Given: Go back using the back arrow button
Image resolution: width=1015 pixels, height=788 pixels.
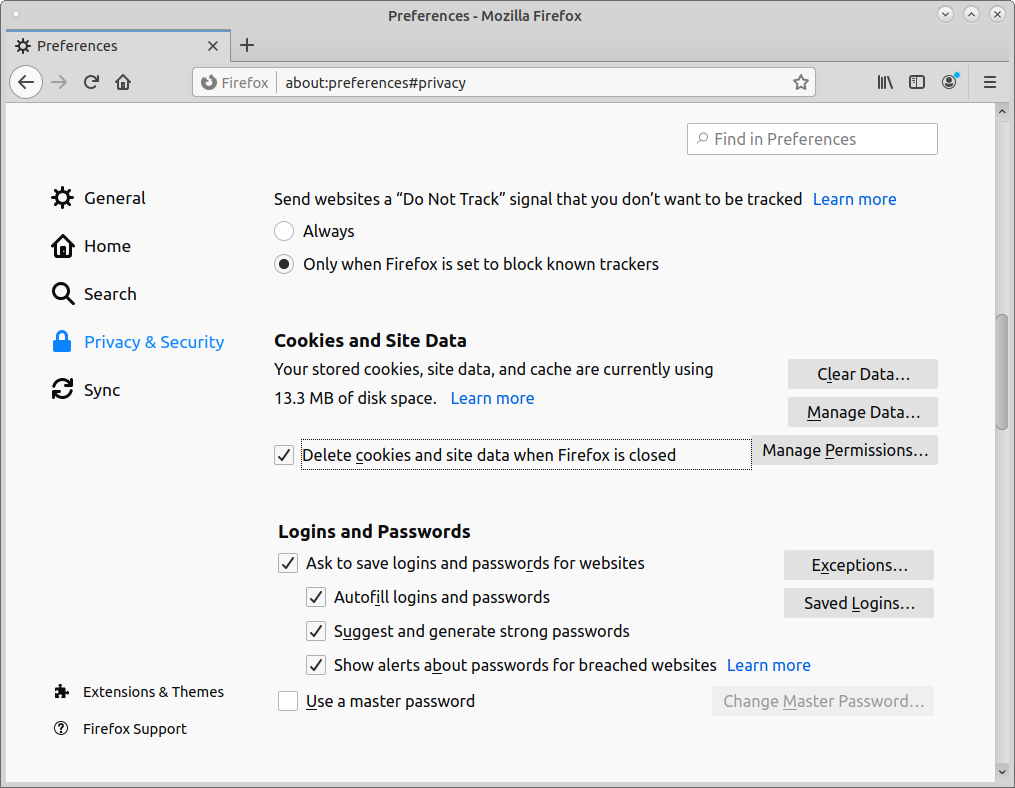Looking at the screenshot, I should coord(26,82).
